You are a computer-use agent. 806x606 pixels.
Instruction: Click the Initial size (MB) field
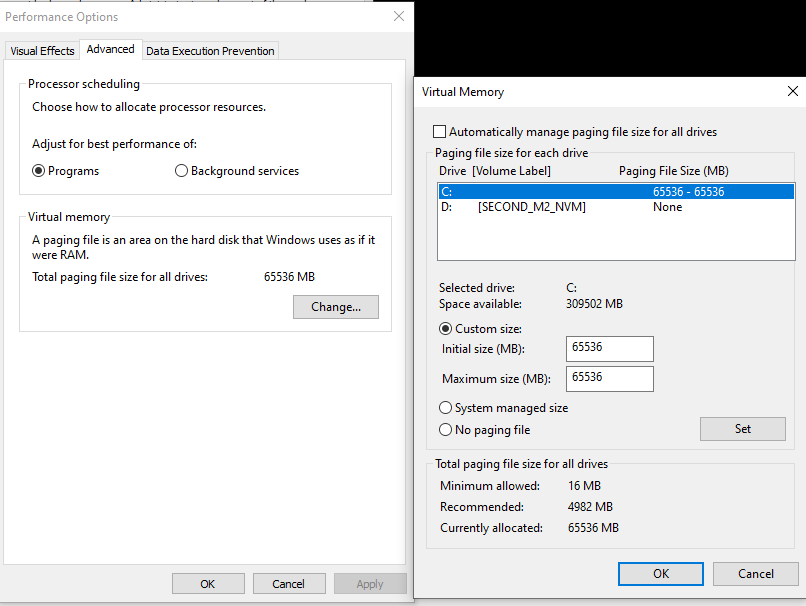610,349
